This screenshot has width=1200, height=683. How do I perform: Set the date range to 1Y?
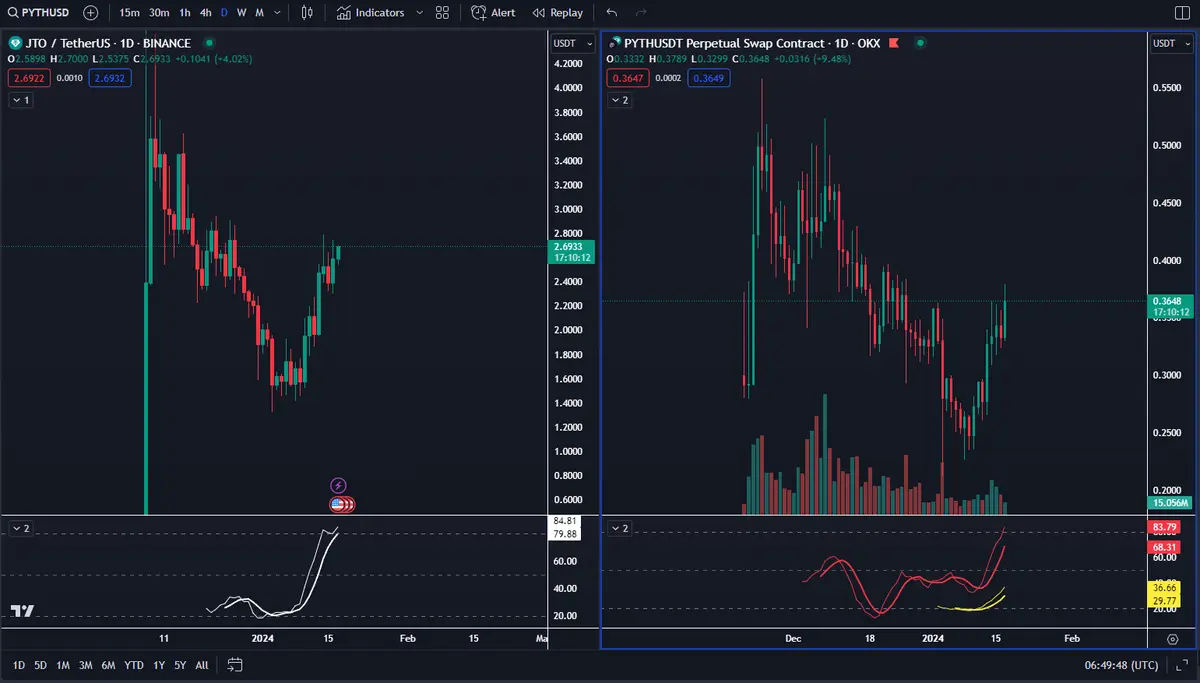tap(159, 664)
